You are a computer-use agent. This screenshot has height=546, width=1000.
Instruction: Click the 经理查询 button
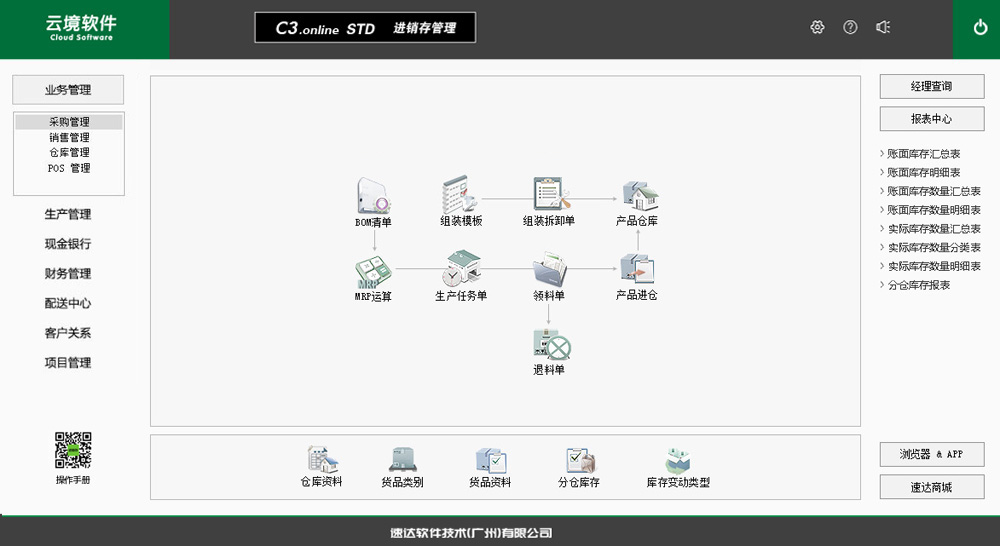[931, 87]
